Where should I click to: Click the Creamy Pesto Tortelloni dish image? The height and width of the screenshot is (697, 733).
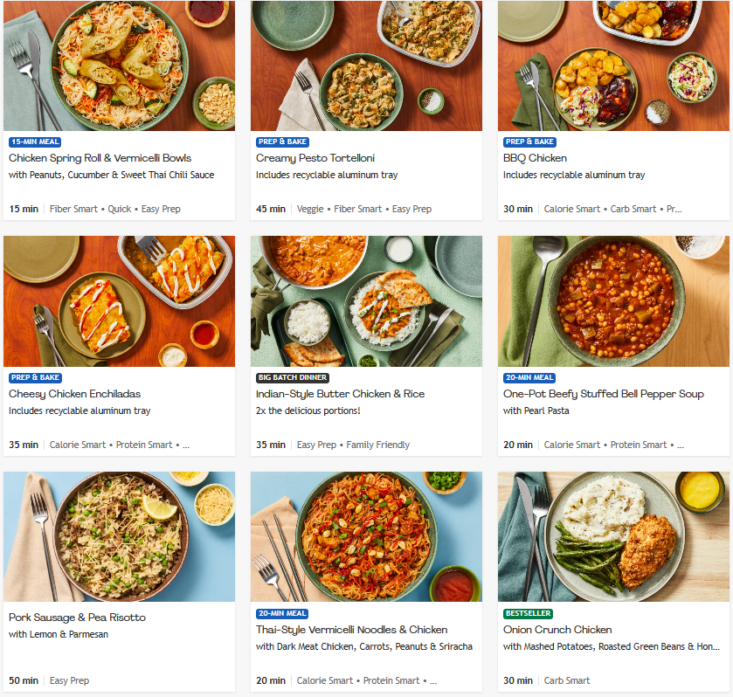tap(366, 65)
